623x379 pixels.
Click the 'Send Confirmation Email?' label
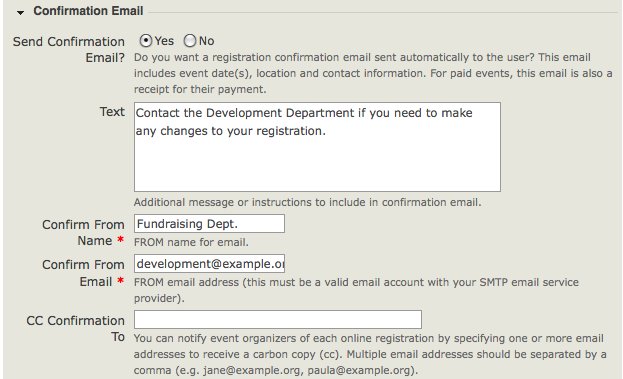point(69,50)
